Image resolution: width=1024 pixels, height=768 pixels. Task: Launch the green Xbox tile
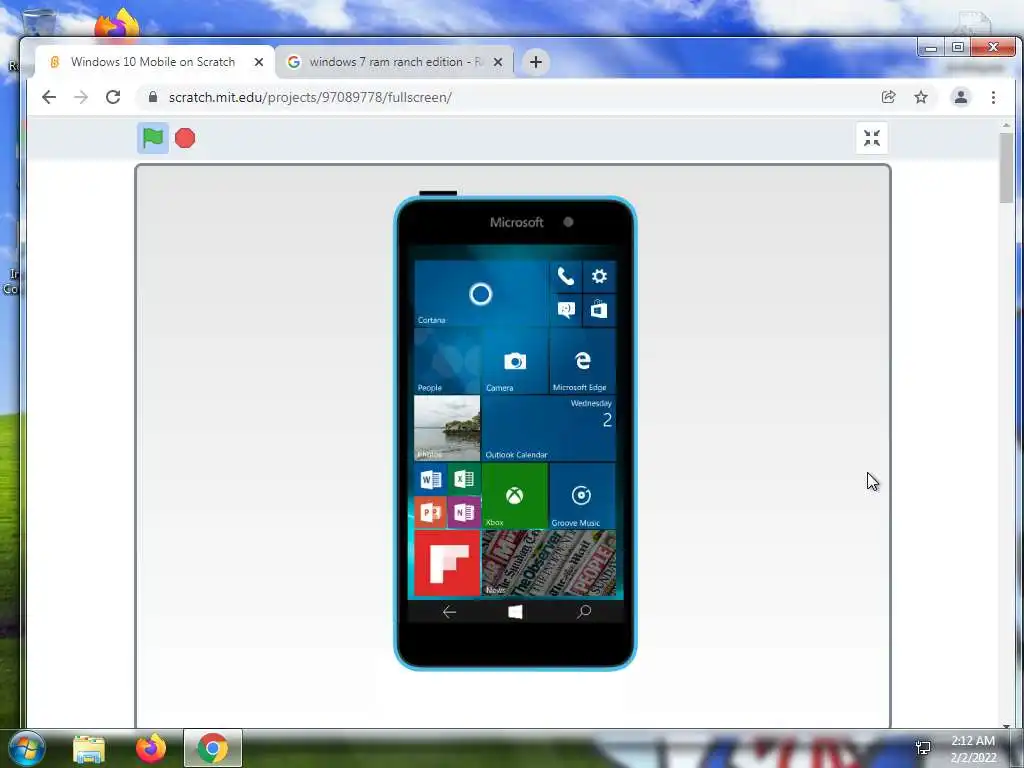point(515,496)
